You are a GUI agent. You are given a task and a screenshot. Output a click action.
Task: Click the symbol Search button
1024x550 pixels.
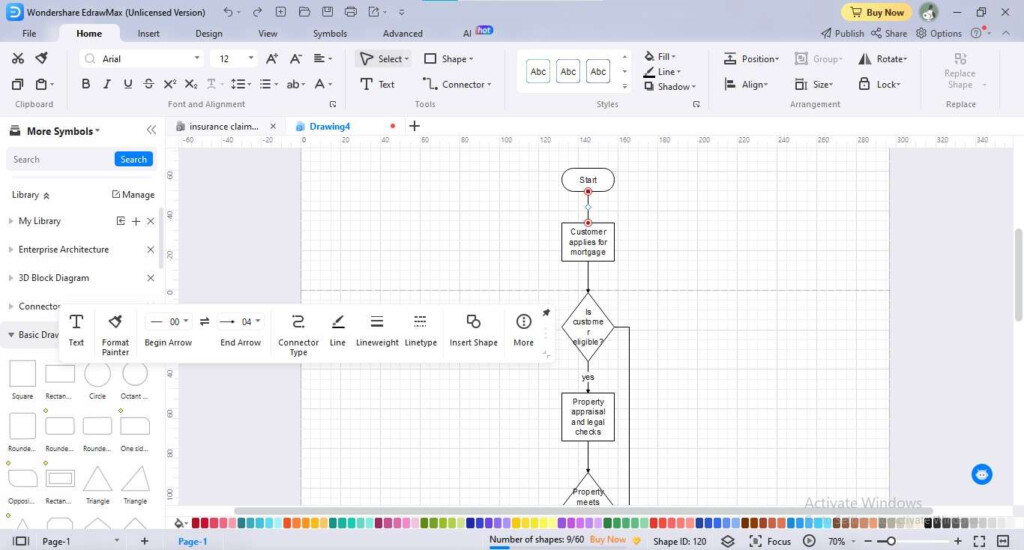[133, 159]
